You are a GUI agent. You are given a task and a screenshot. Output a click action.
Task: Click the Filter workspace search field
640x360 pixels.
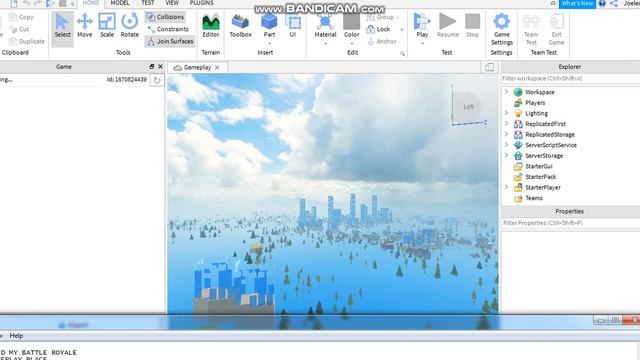[x=570, y=78]
